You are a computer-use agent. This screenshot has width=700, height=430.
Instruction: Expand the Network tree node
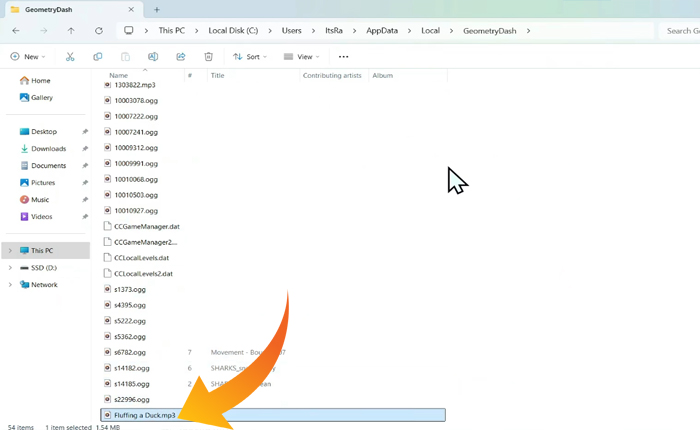10,284
